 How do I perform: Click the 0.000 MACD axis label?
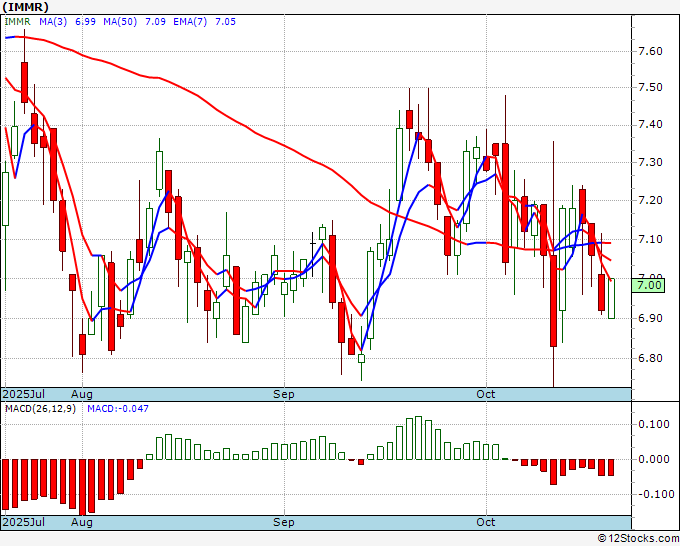click(654, 459)
